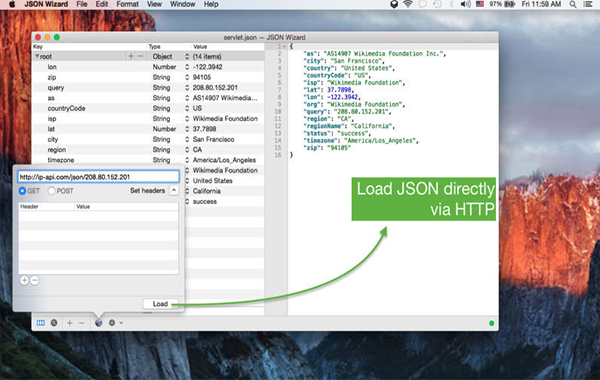The image size is (600, 380).
Task: Click the Load button
Action: (160, 304)
